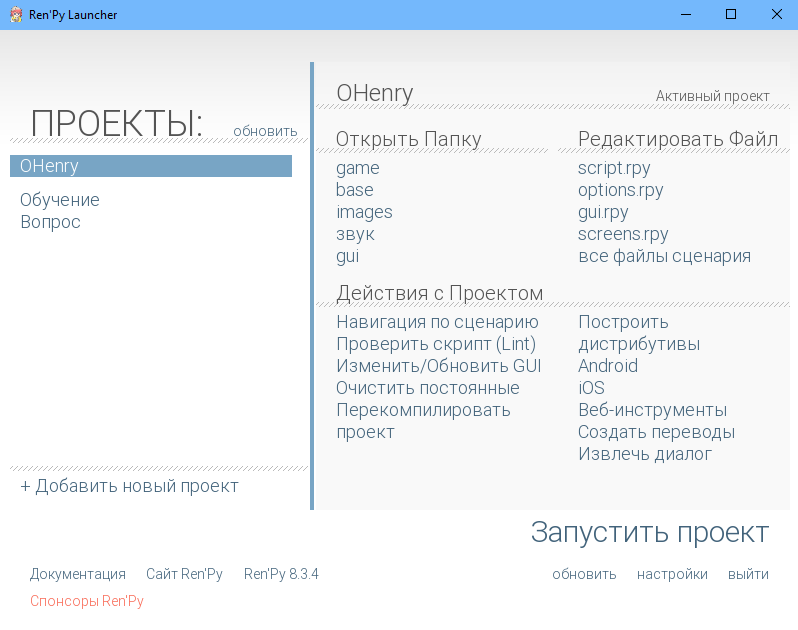
Task: Click Создать переводы
Action: [x=656, y=432]
